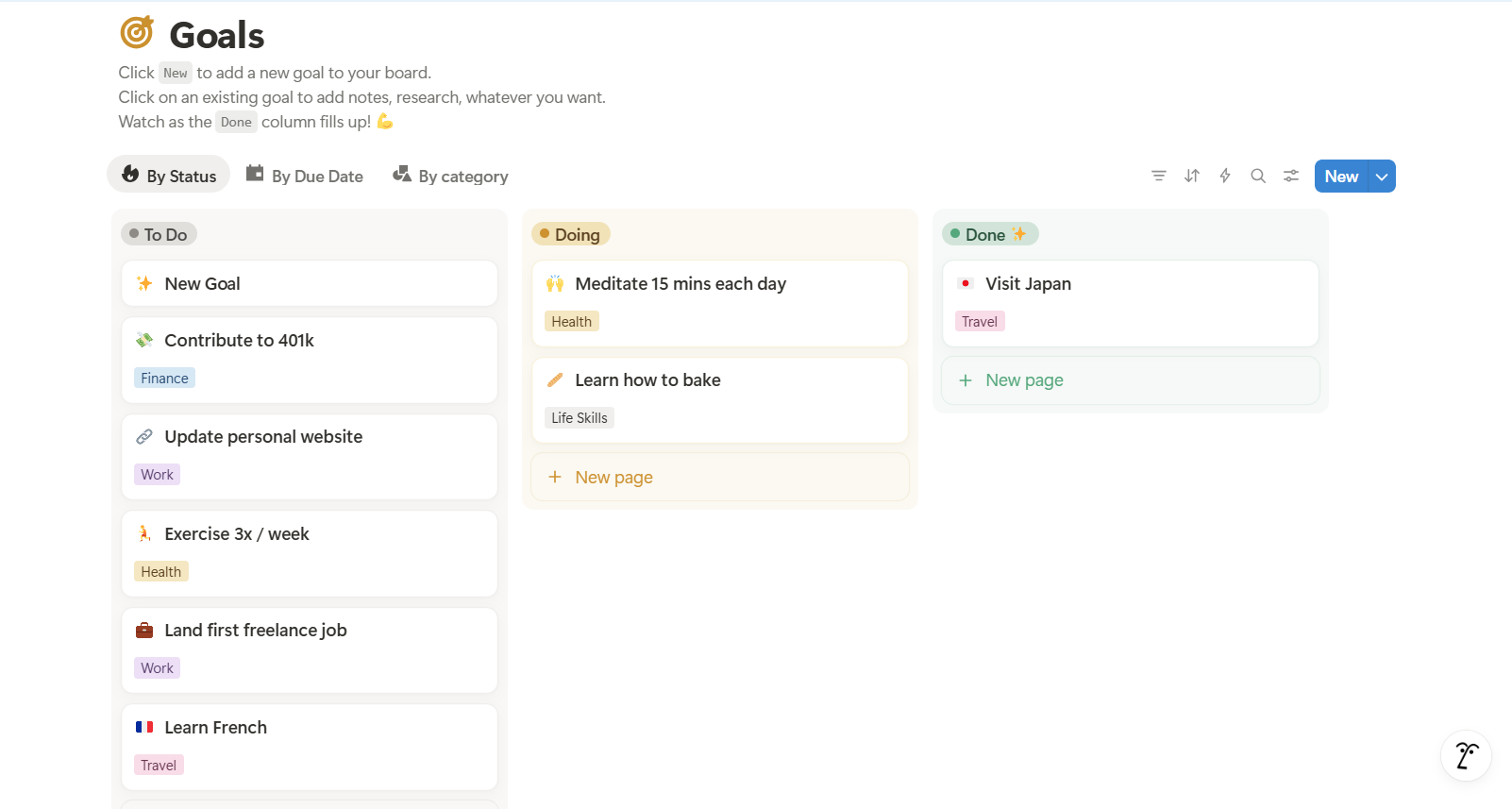Viewport: 1512px width, 809px height.
Task: Click the search magnifier icon
Action: tap(1258, 176)
